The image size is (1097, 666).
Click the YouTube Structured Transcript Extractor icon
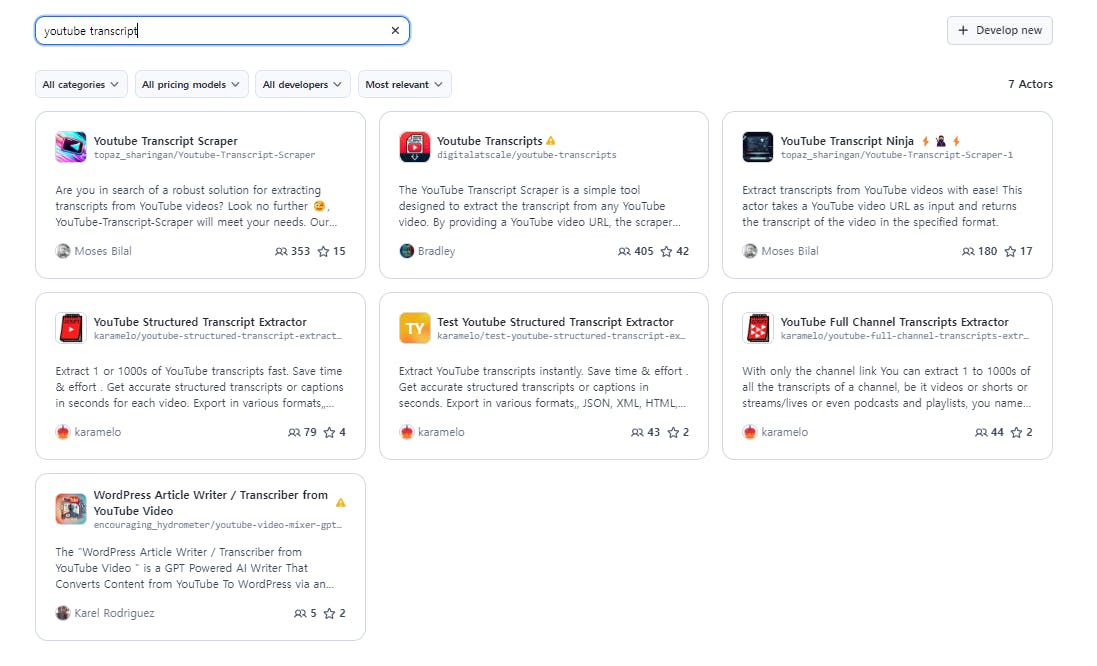point(71,328)
